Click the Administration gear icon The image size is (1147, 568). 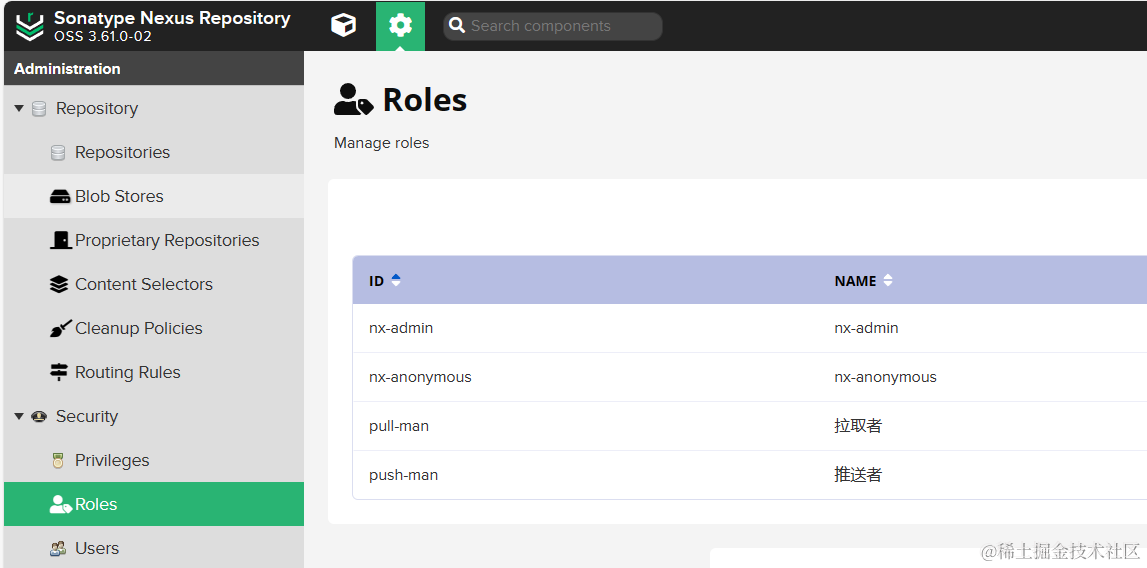click(x=400, y=26)
